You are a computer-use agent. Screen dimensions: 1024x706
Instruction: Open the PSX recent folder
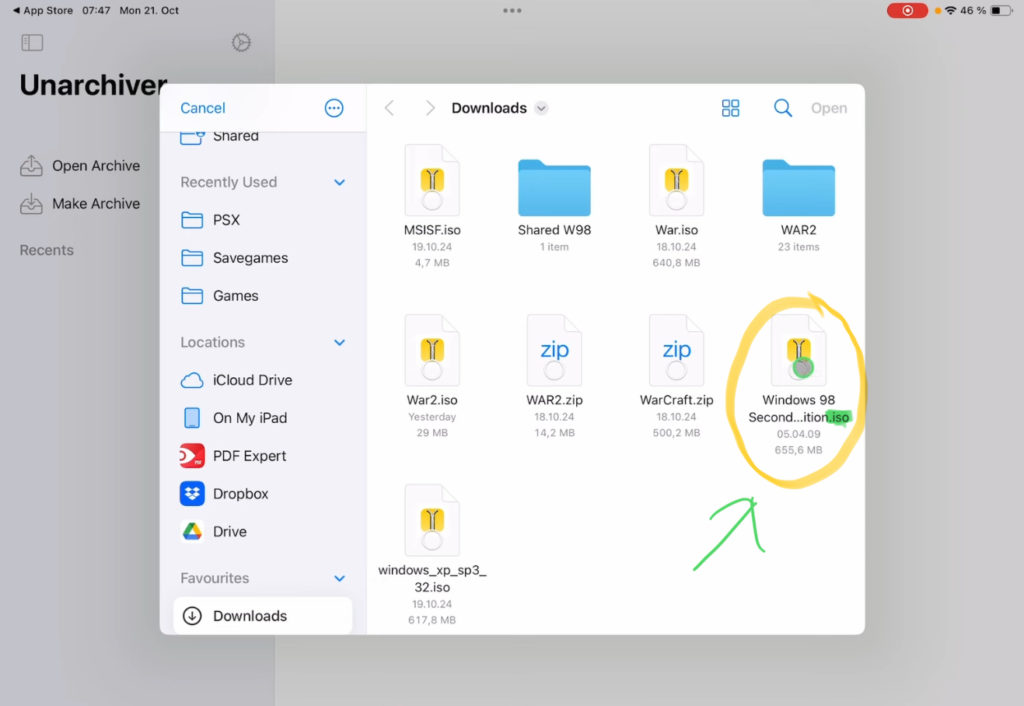coord(263,220)
